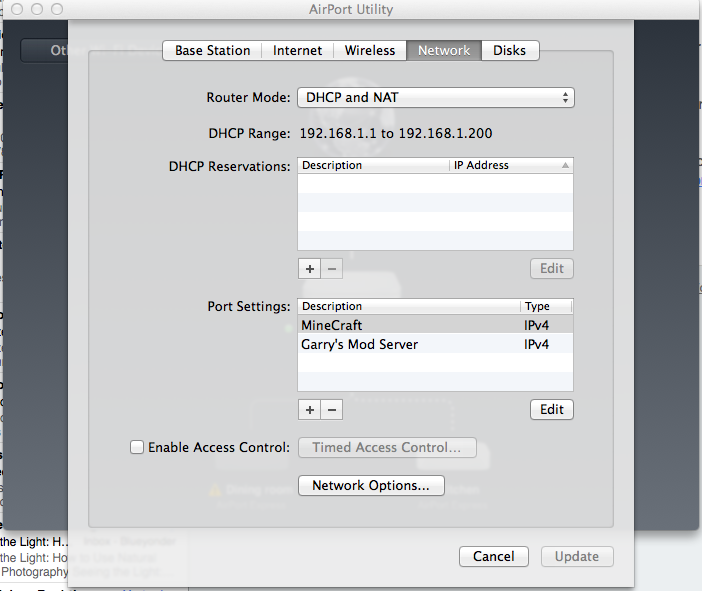The width and height of the screenshot is (702, 591).
Task: Open Network Options
Action: (x=371, y=486)
